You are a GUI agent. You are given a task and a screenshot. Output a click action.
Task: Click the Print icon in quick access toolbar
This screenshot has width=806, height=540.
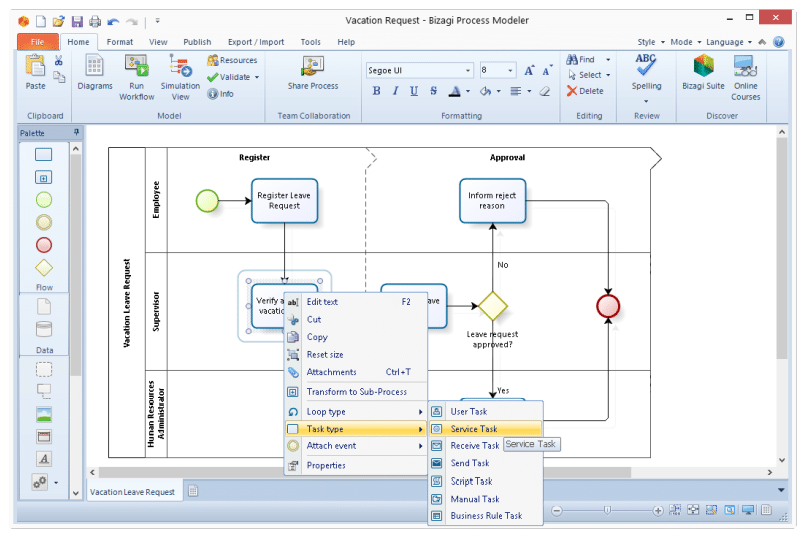[x=95, y=21]
